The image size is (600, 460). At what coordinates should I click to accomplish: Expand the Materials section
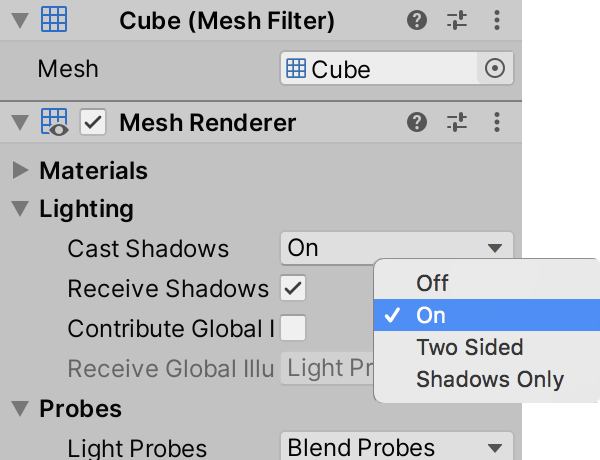point(20,171)
